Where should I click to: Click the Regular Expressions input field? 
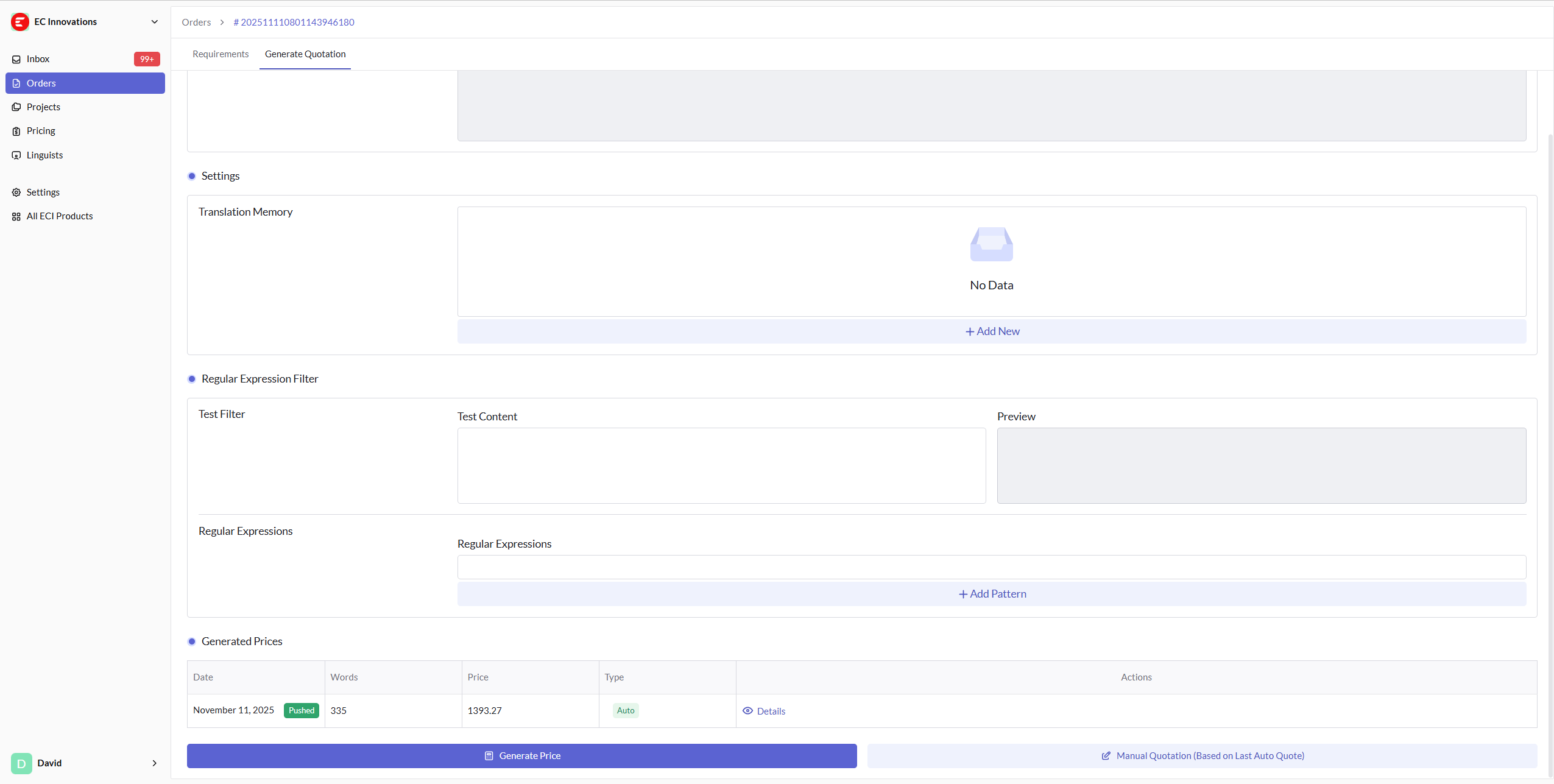(992, 567)
